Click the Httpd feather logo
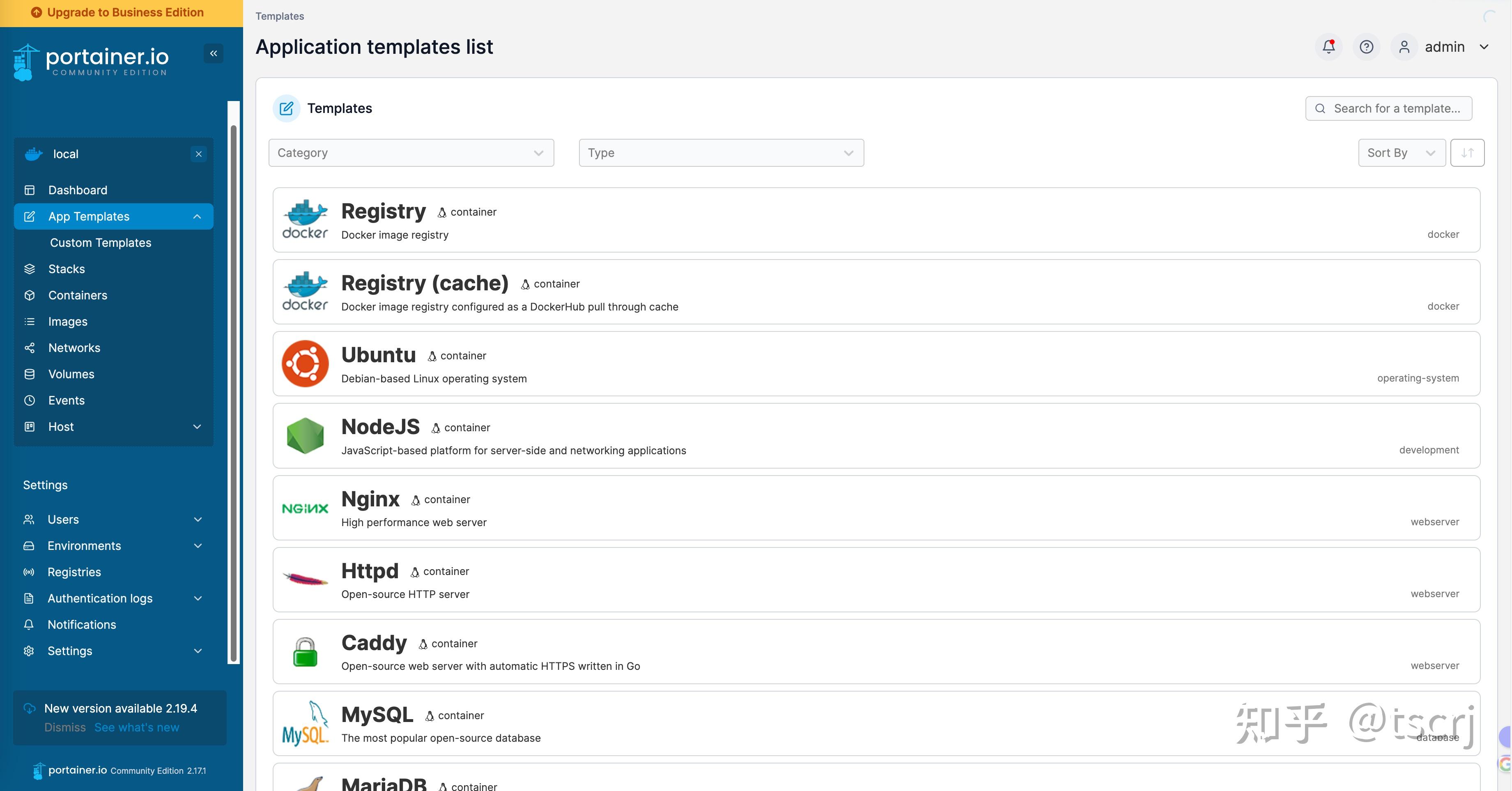The width and height of the screenshot is (1512, 791). tap(305, 579)
